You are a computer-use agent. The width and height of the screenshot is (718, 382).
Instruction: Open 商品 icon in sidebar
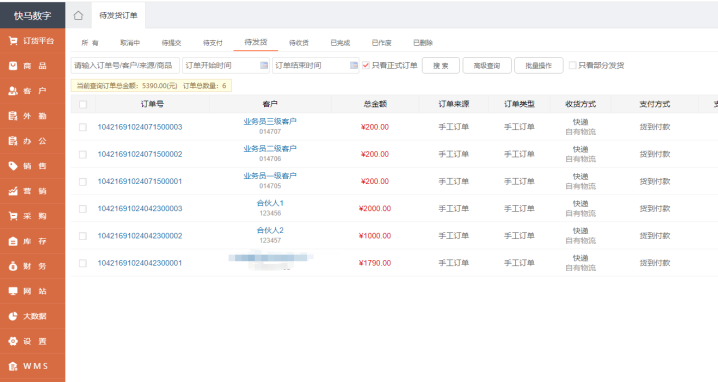(x=13, y=66)
